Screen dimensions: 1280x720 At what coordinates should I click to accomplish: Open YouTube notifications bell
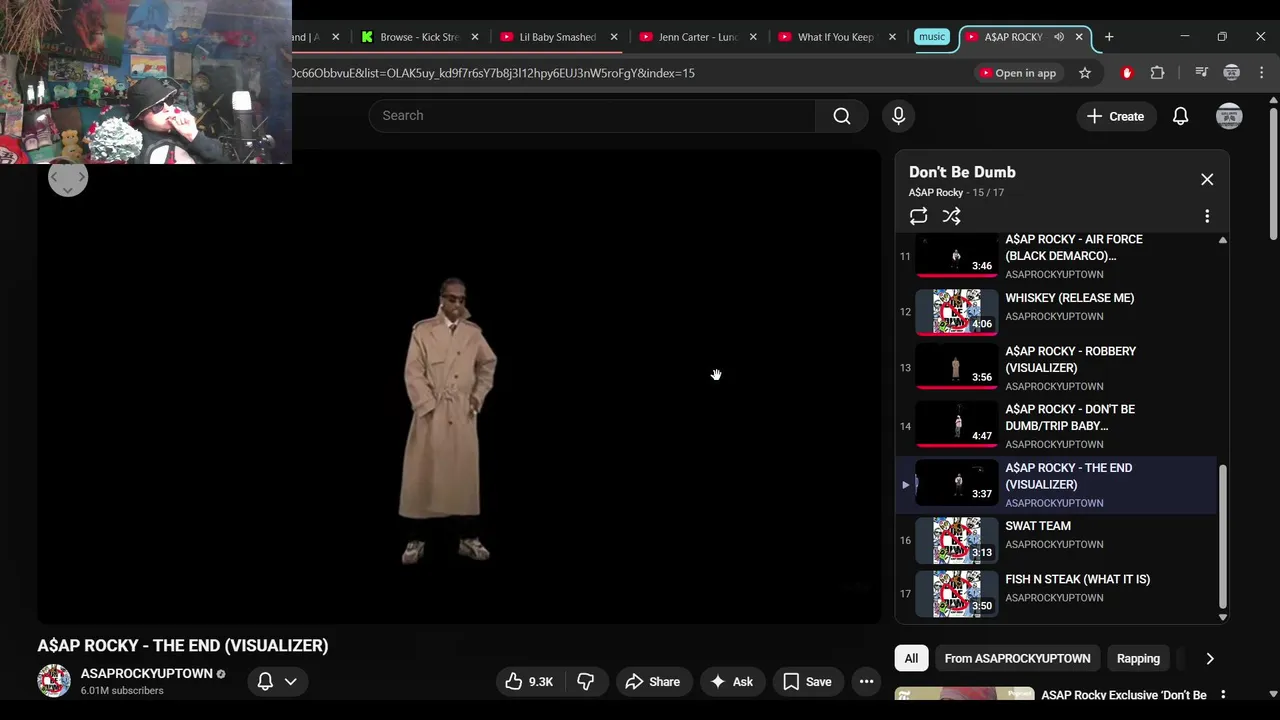coord(1180,116)
